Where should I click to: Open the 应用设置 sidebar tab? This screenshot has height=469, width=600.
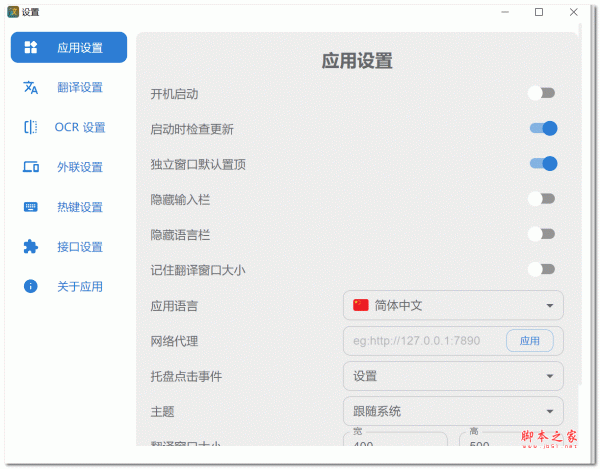[69, 47]
